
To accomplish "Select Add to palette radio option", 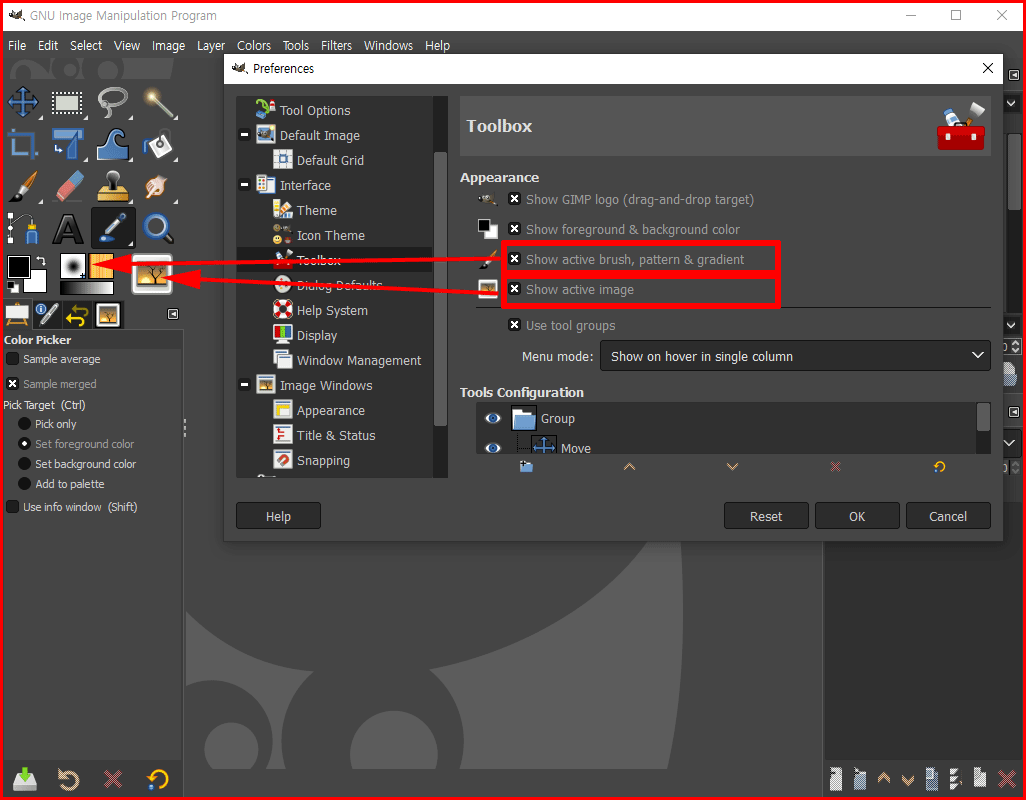I will pyautogui.click(x=24, y=484).
